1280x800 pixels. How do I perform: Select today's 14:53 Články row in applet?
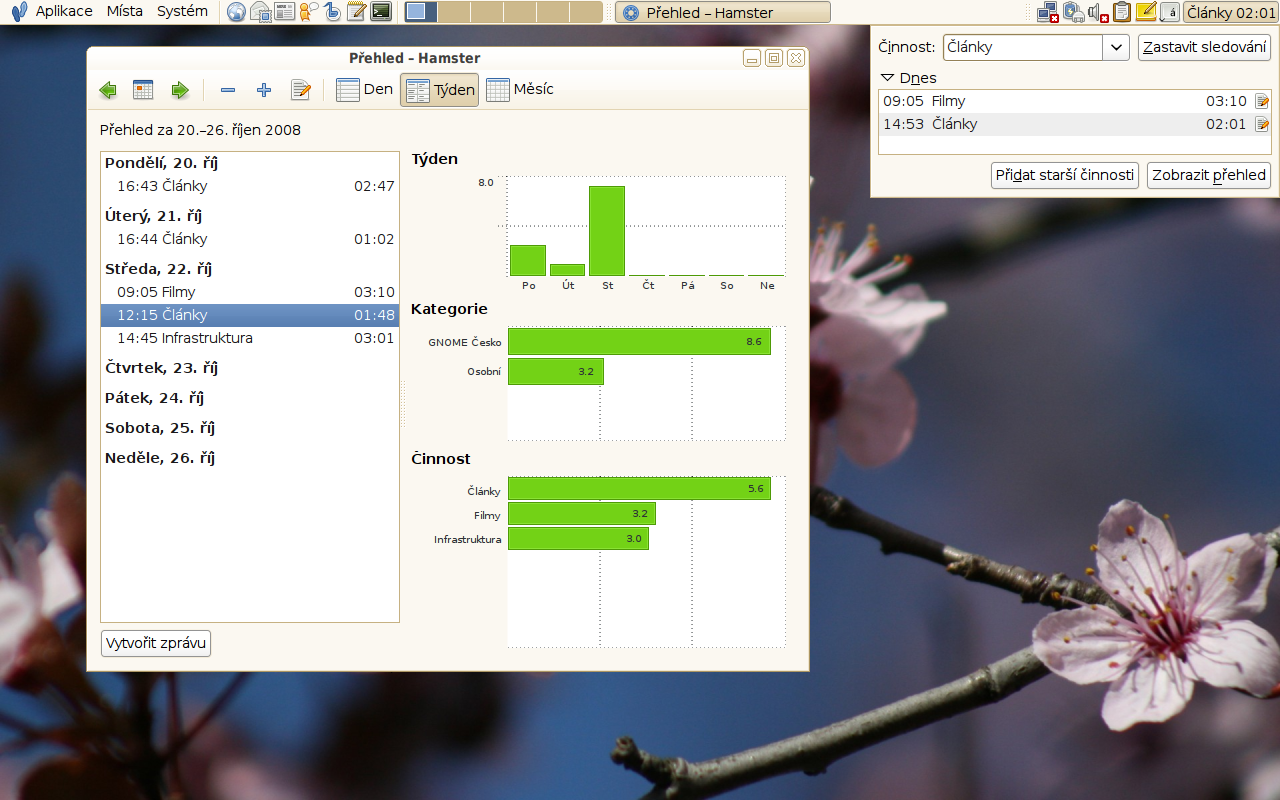[x=1075, y=124]
